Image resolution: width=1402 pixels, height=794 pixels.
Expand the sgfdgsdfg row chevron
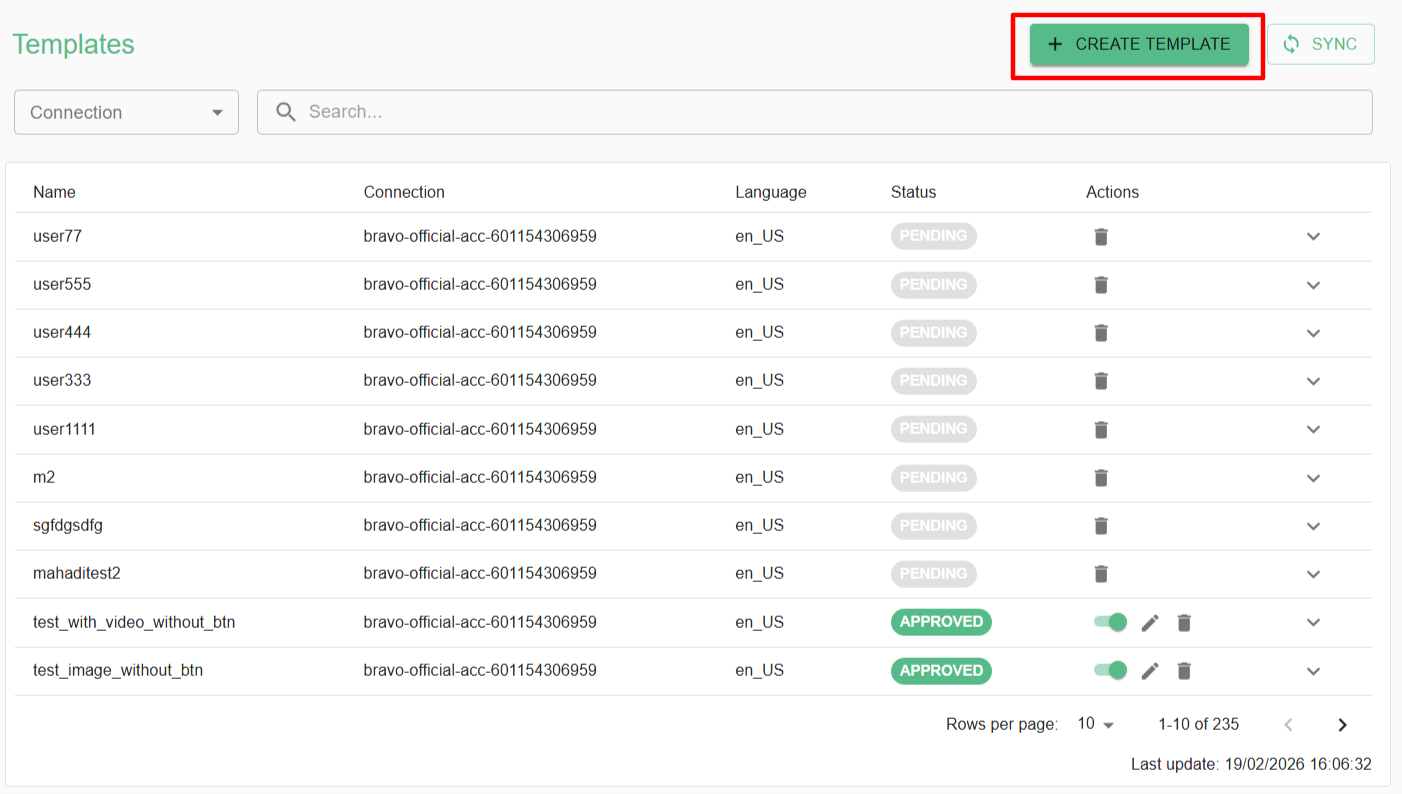1313,526
